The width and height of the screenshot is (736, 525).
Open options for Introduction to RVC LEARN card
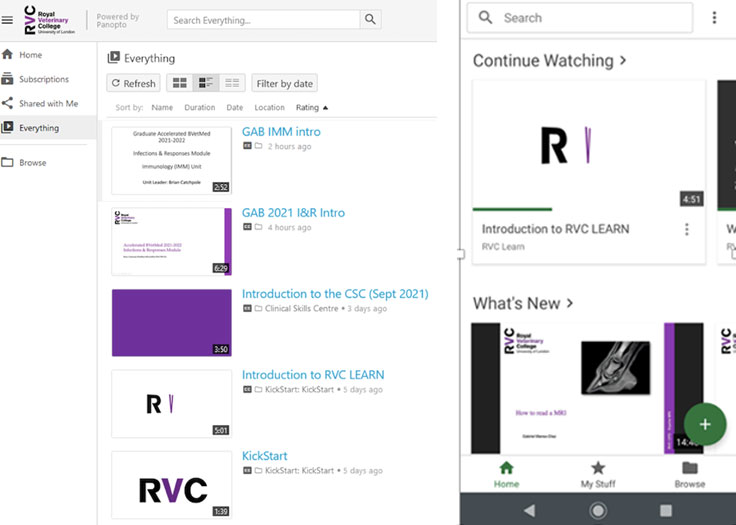687,229
